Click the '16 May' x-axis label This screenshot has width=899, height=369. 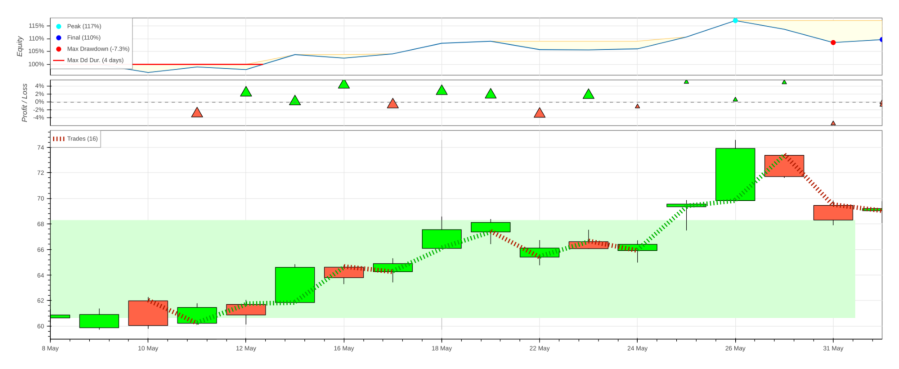(344, 348)
